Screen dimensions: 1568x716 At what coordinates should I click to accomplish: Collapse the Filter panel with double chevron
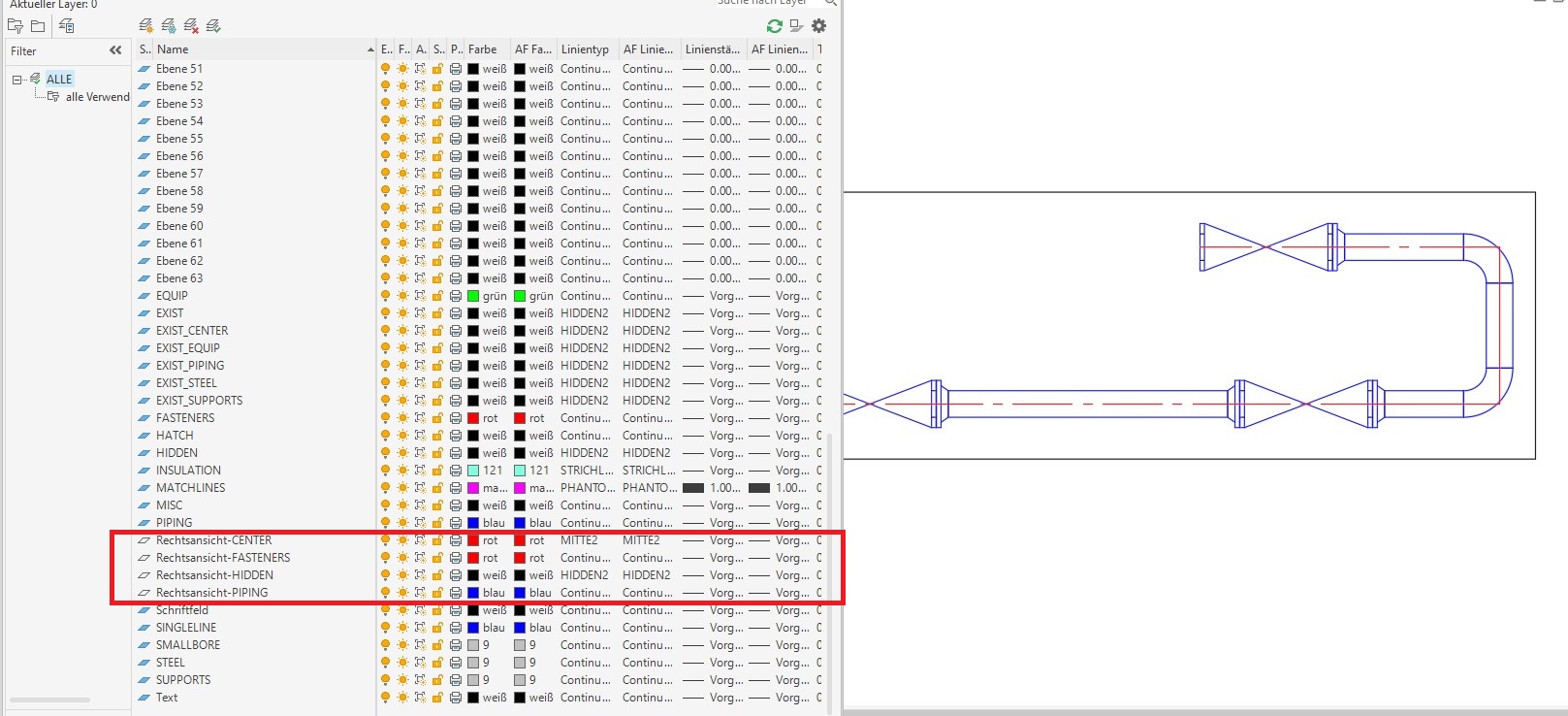click(x=116, y=50)
